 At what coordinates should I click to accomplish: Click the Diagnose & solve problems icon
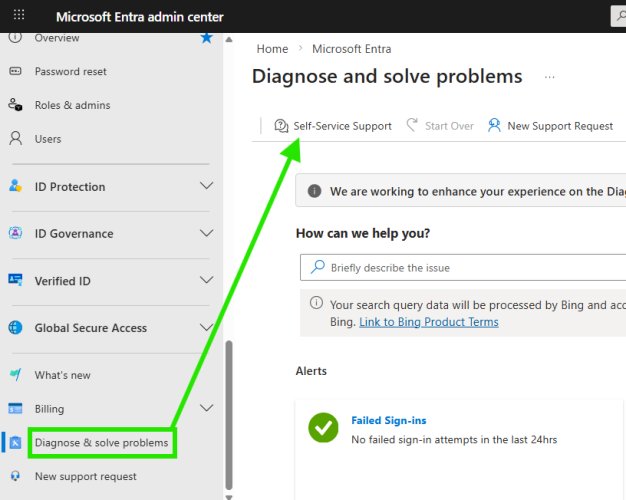click(15, 442)
